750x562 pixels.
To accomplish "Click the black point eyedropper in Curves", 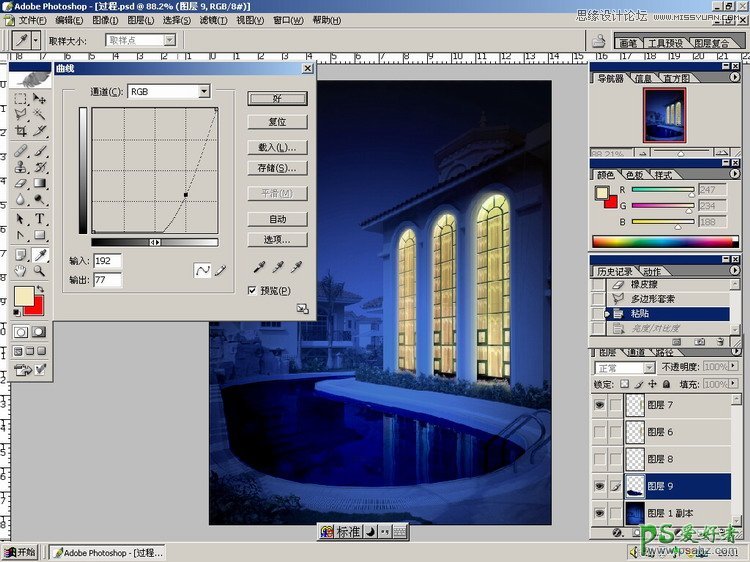I will [259, 267].
